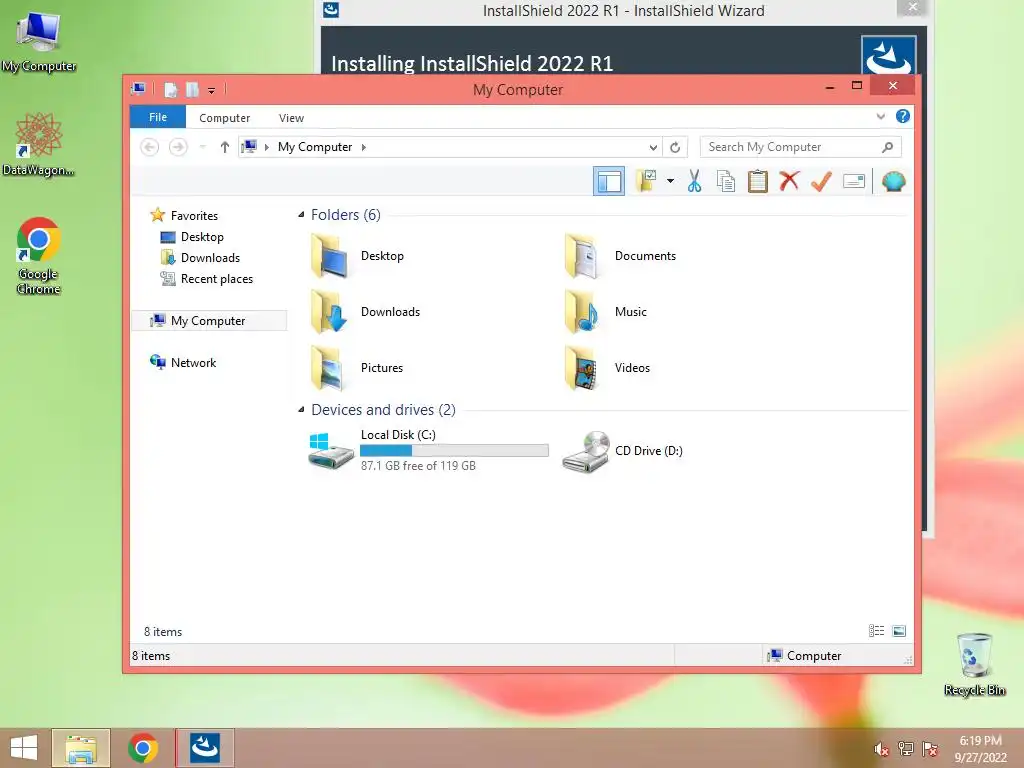Click the Rename toolbar icon

[x=854, y=181]
